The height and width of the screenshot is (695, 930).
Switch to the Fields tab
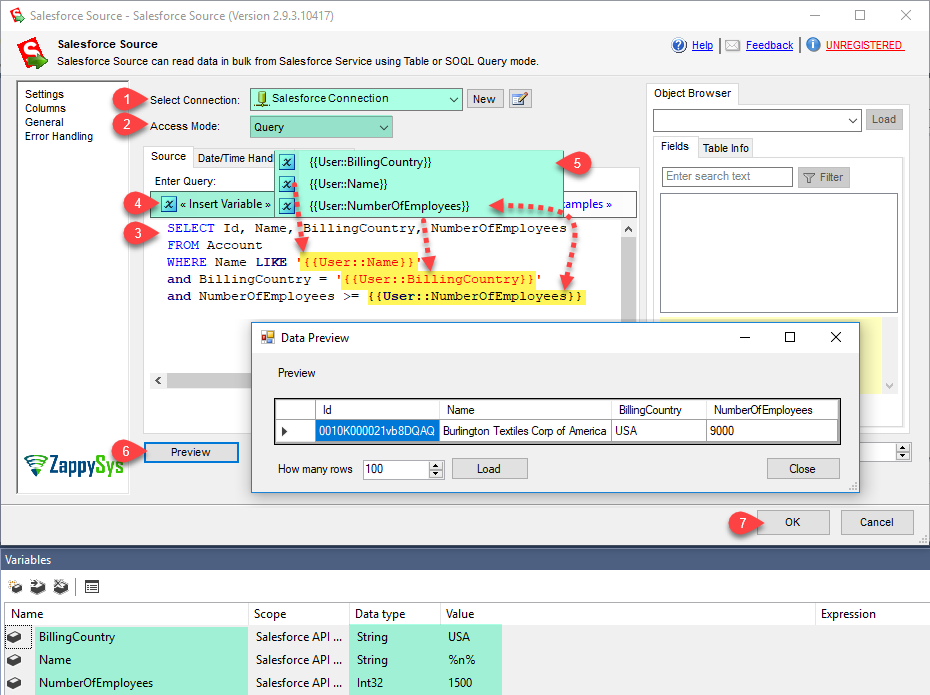(x=675, y=146)
